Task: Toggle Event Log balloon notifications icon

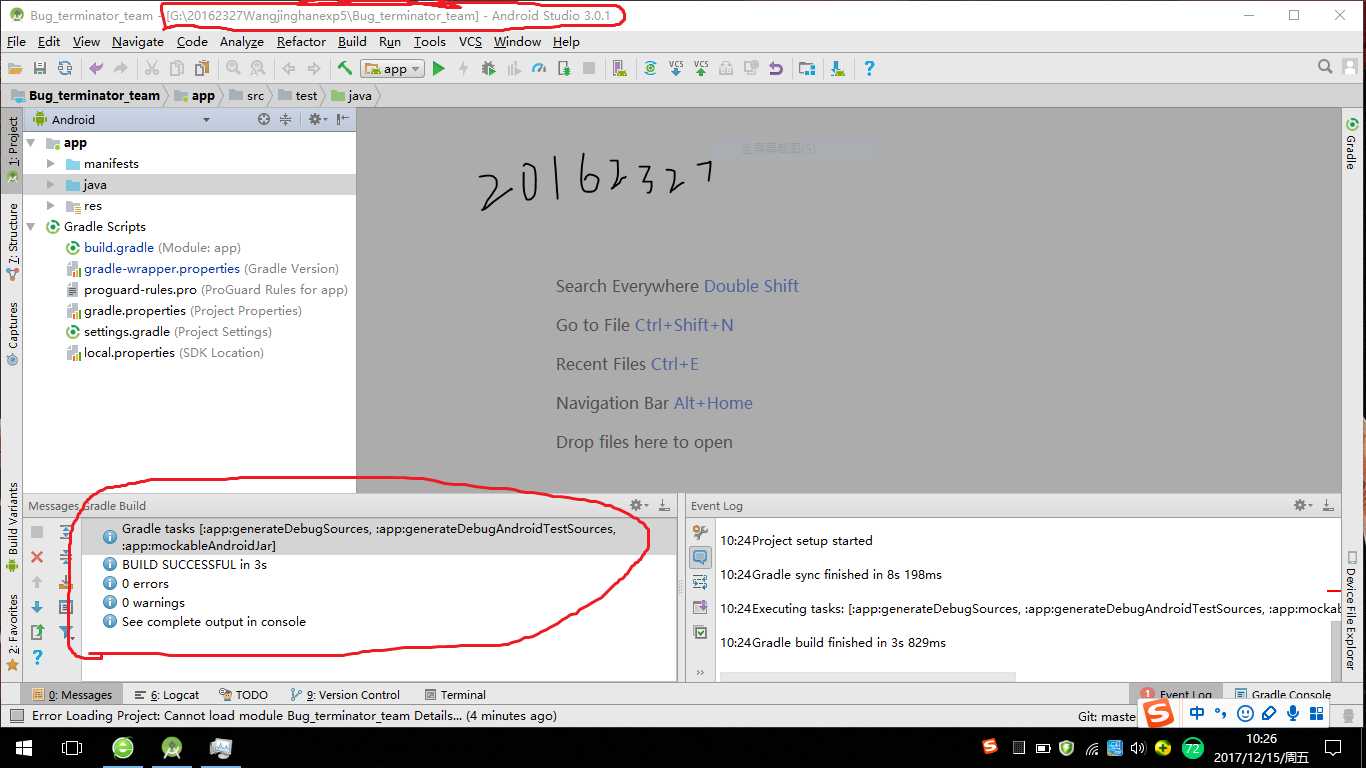Action: (x=700, y=557)
